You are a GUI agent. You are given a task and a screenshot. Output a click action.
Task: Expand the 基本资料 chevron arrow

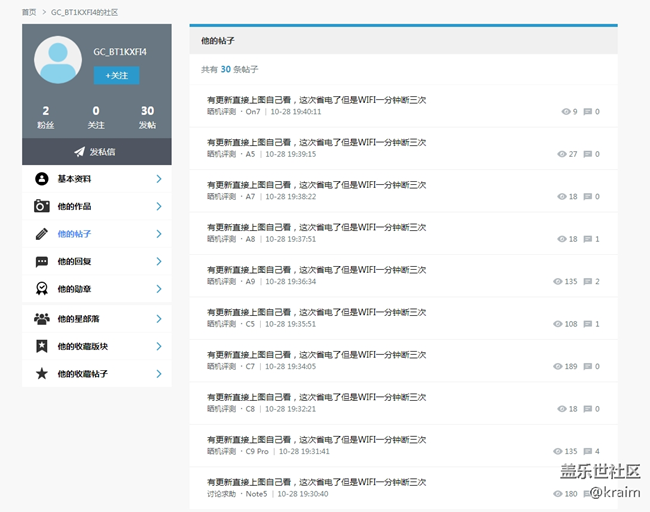click(x=159, y=179)
